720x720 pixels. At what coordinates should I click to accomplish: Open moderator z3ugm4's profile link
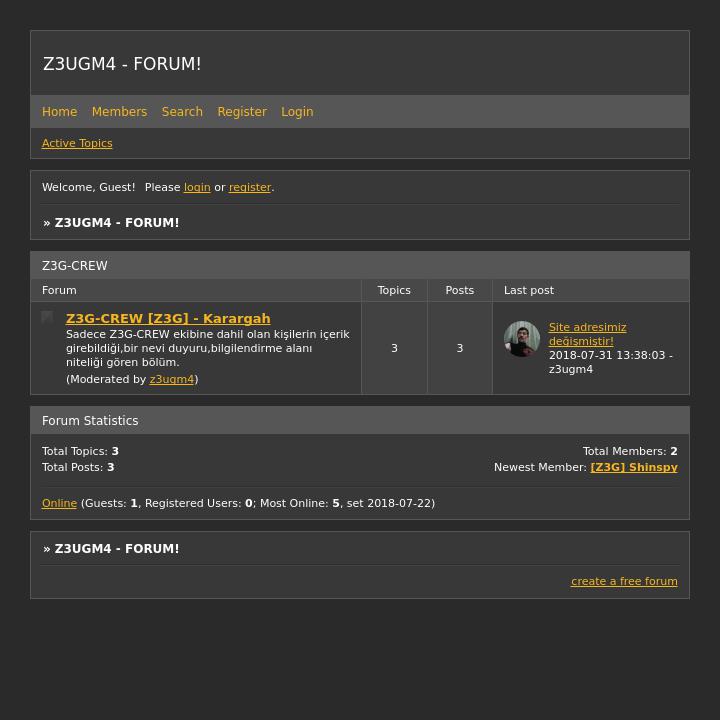(x=171, y=380)
